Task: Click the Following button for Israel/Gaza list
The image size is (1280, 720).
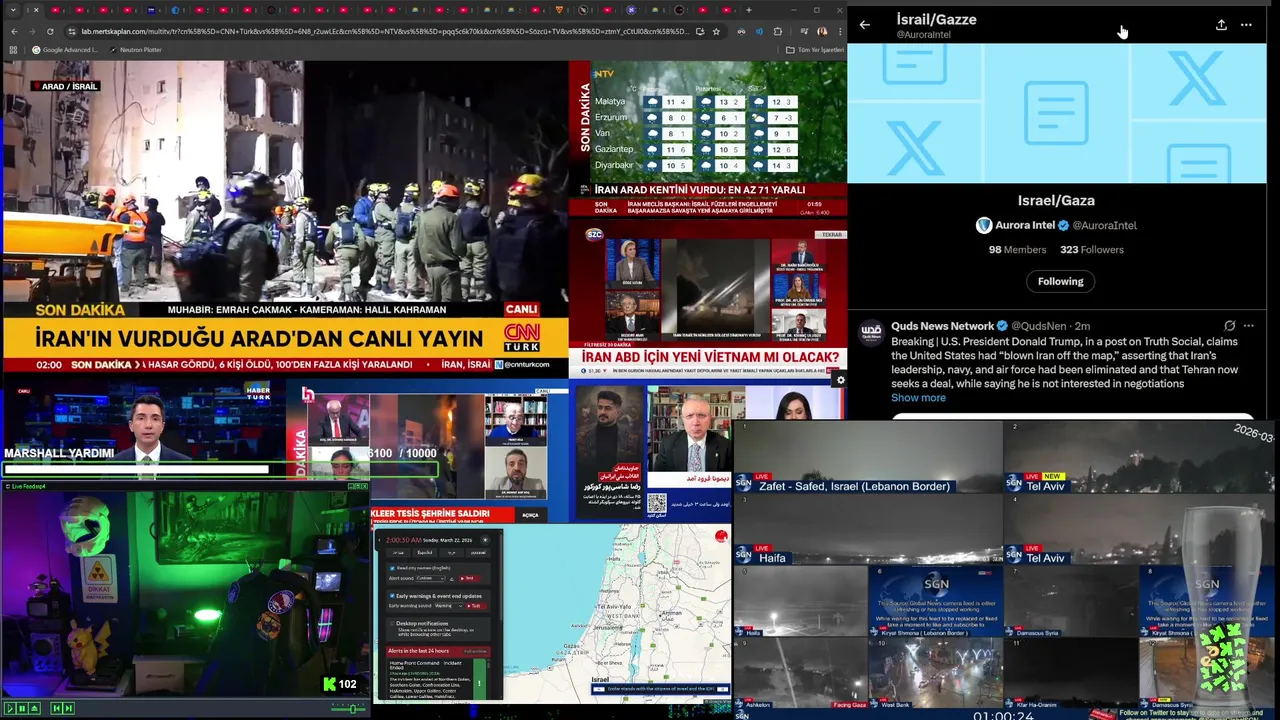Action: [1060, 281]
